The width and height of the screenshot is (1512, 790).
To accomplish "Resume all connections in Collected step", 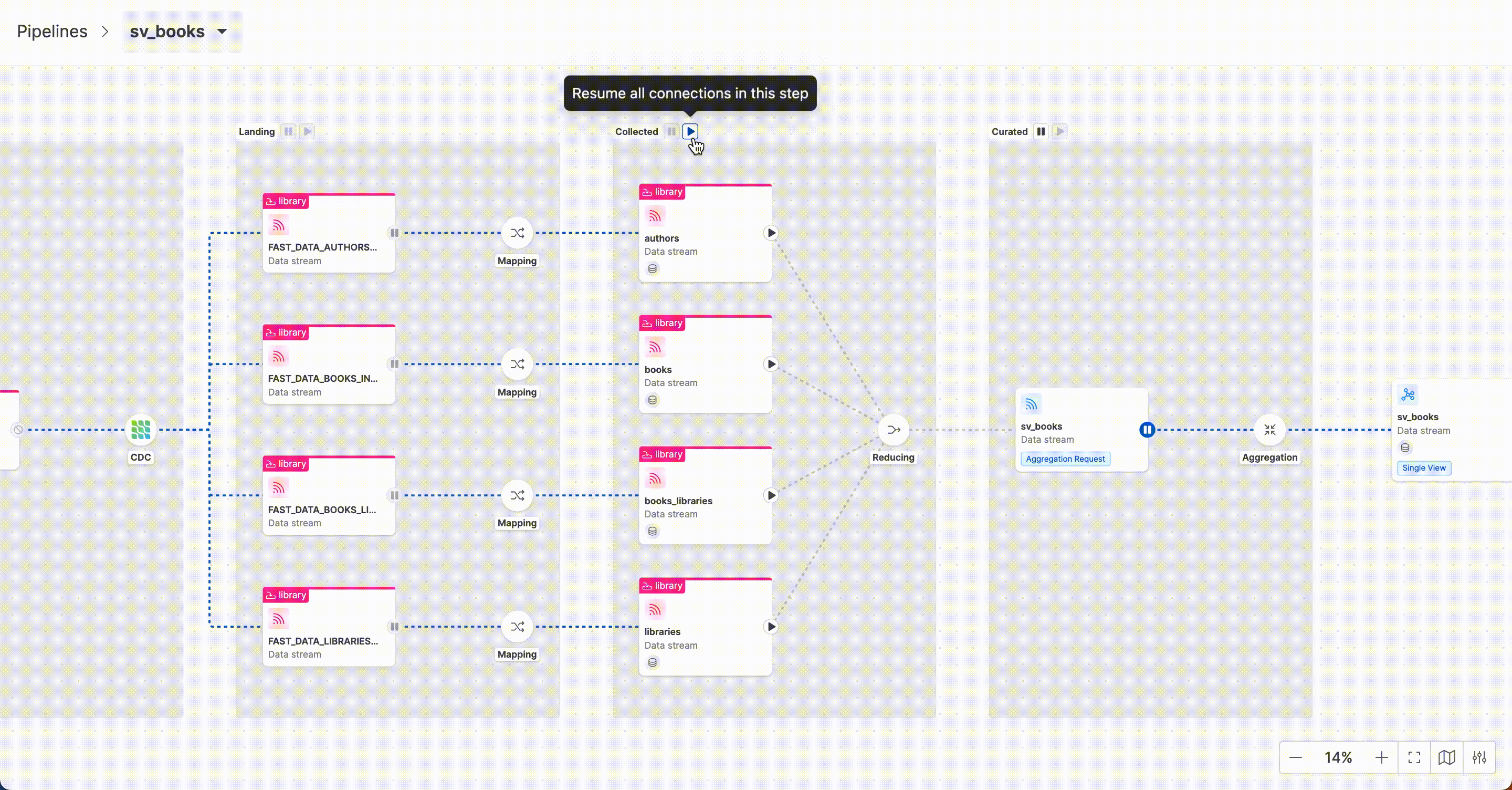I will tap(690, 131).
